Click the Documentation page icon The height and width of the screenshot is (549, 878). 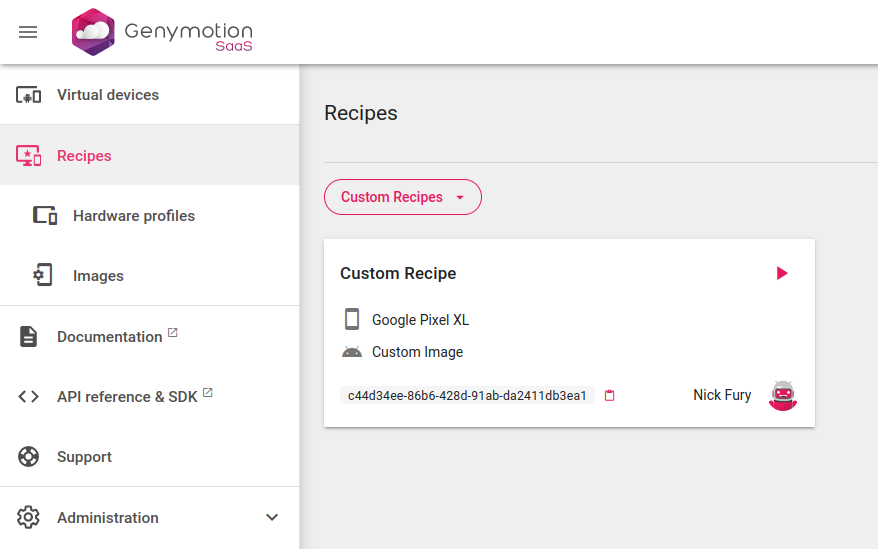coord(29,336)
